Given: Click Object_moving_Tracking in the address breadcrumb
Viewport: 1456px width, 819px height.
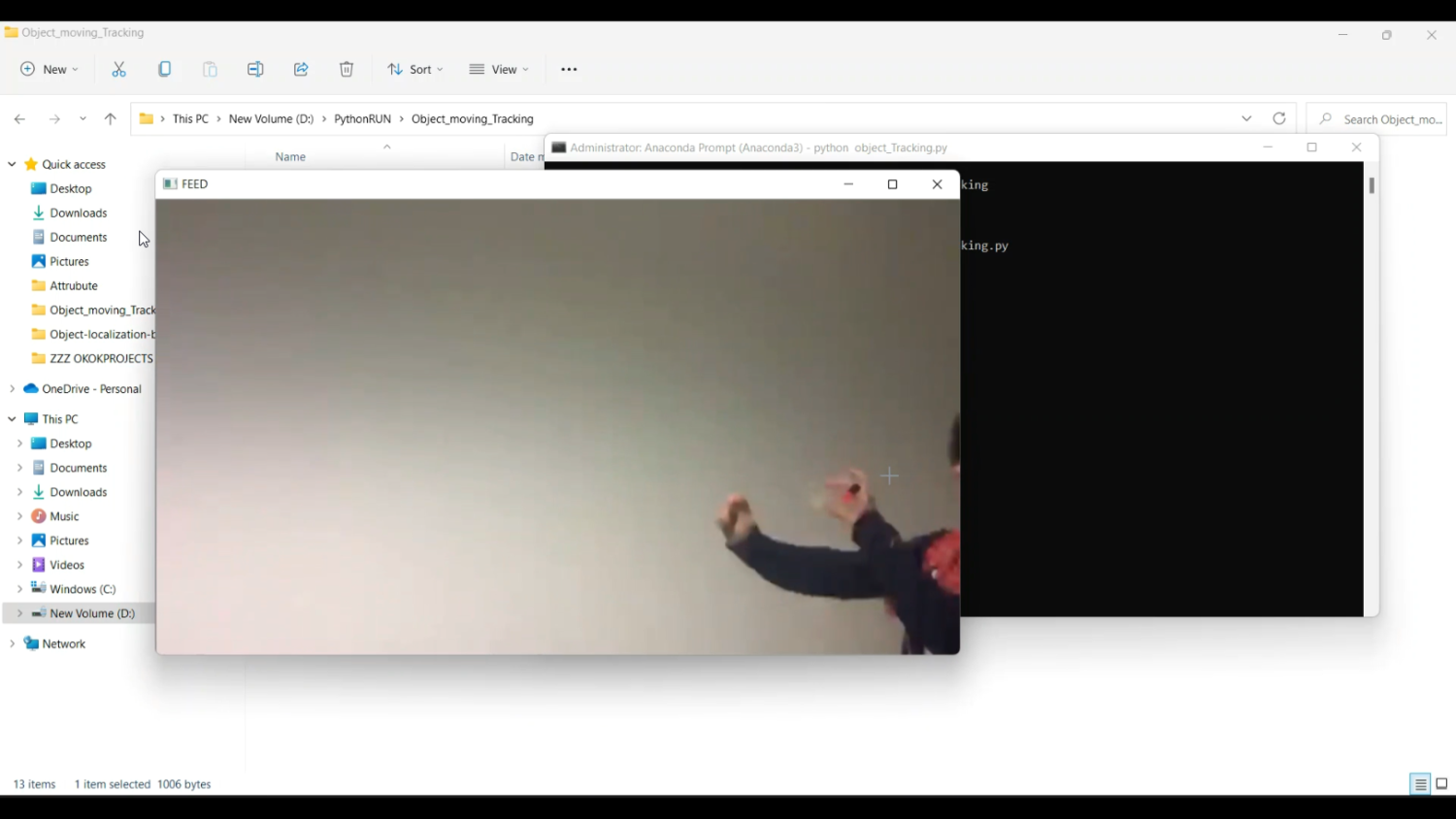Looking at the screenshot, I should click(473, 119).
